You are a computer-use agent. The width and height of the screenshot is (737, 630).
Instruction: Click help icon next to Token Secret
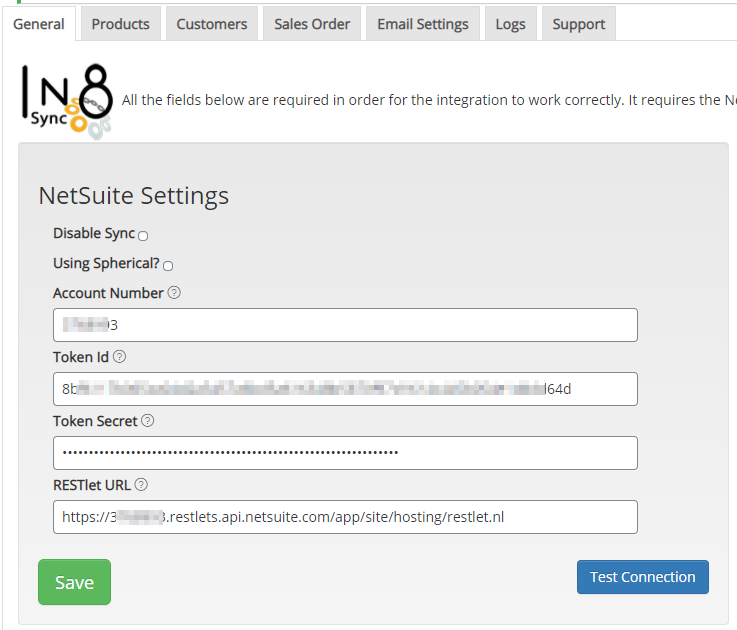pyautogui.click(x=148, y=421)
